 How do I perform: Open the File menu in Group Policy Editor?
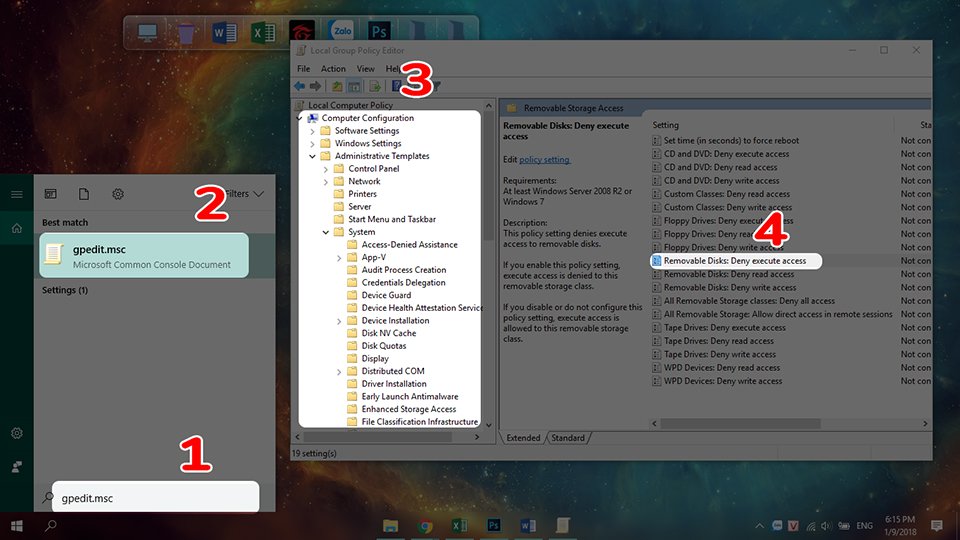[304, 69]
